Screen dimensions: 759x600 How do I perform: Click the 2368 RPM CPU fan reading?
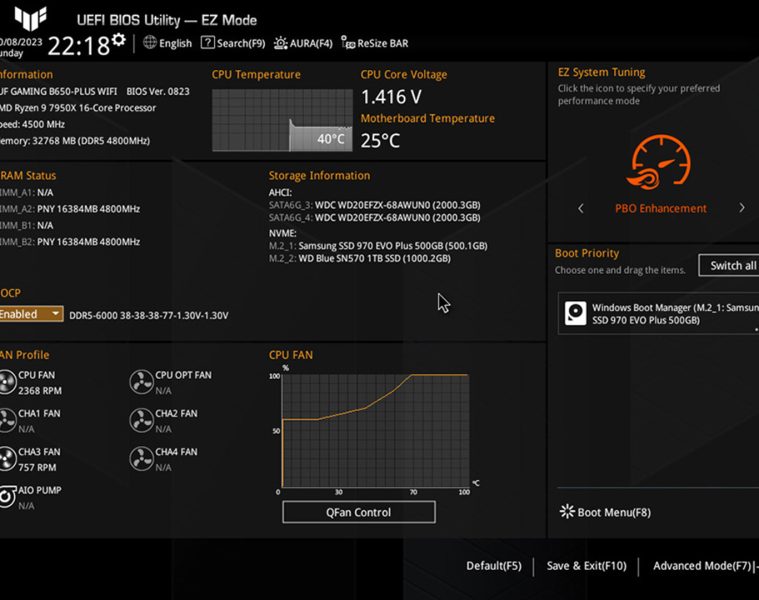[x=40, y=390]
